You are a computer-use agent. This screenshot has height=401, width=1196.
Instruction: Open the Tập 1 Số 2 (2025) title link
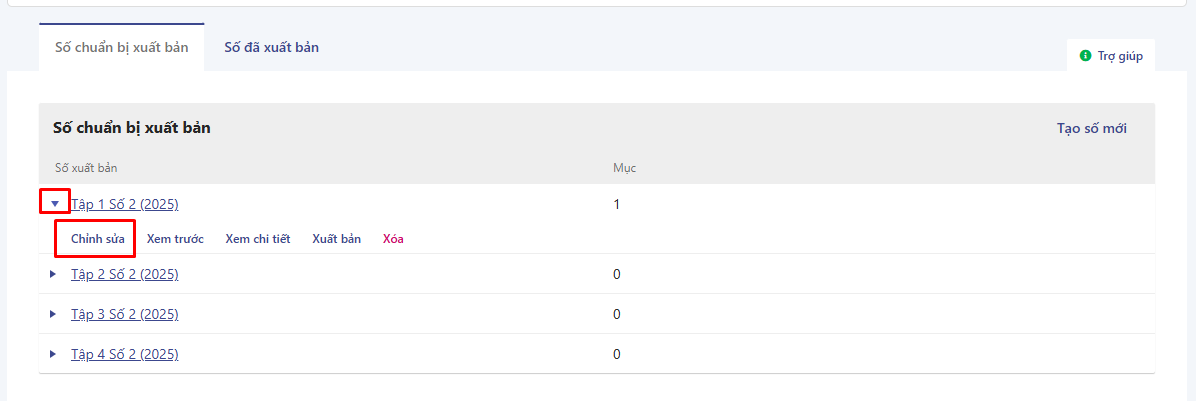(x=125, y=204)
